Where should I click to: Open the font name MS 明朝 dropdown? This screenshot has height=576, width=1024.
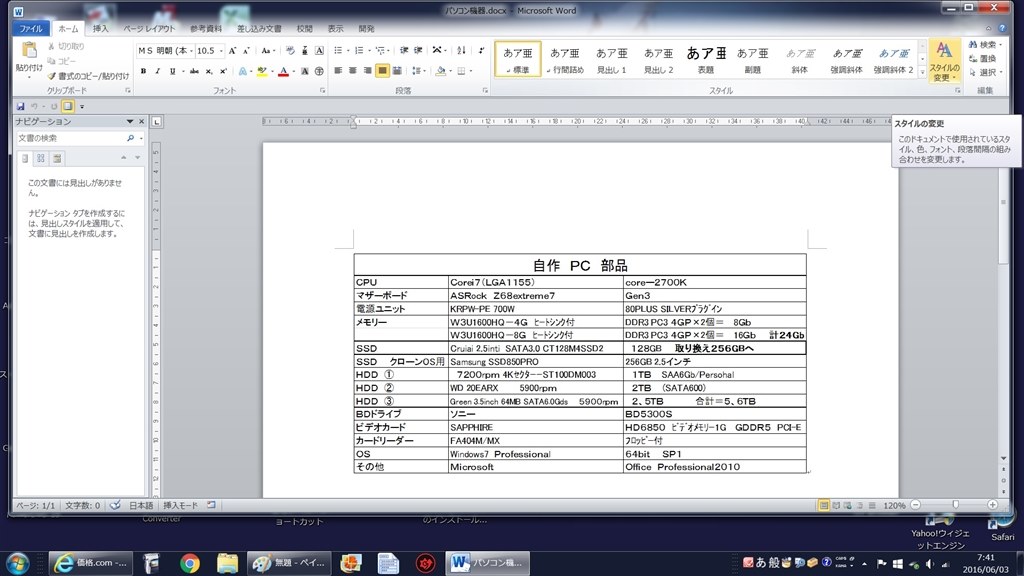pyautogui.click(x=191, y=51)
